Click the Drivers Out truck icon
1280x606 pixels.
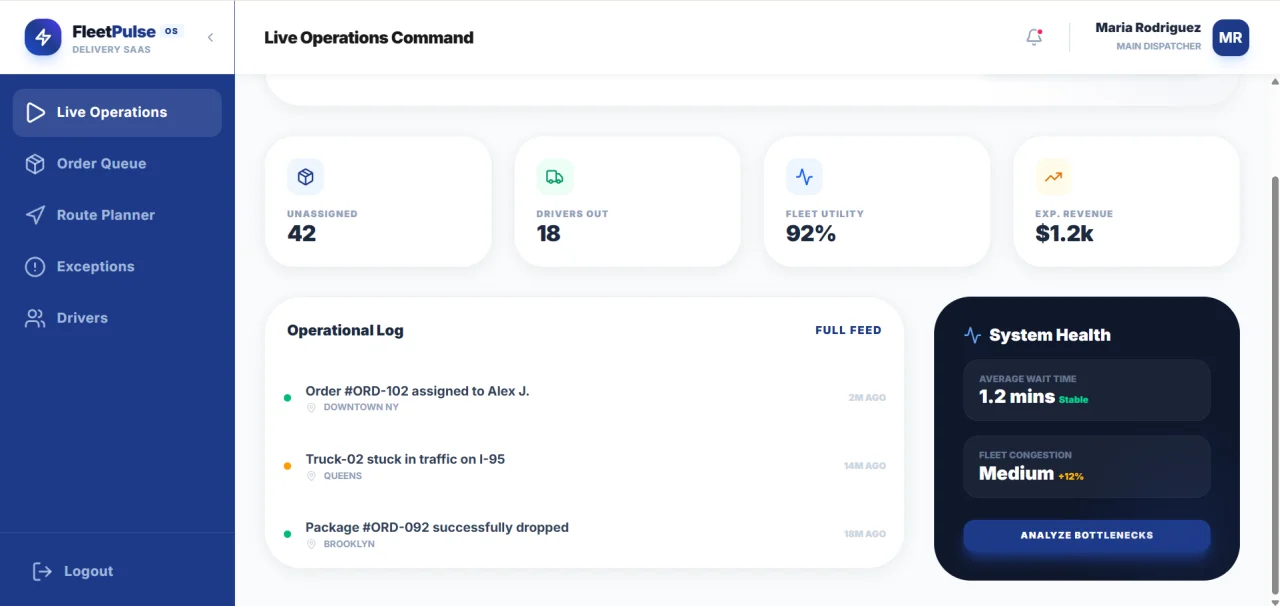tap(555, 177)
